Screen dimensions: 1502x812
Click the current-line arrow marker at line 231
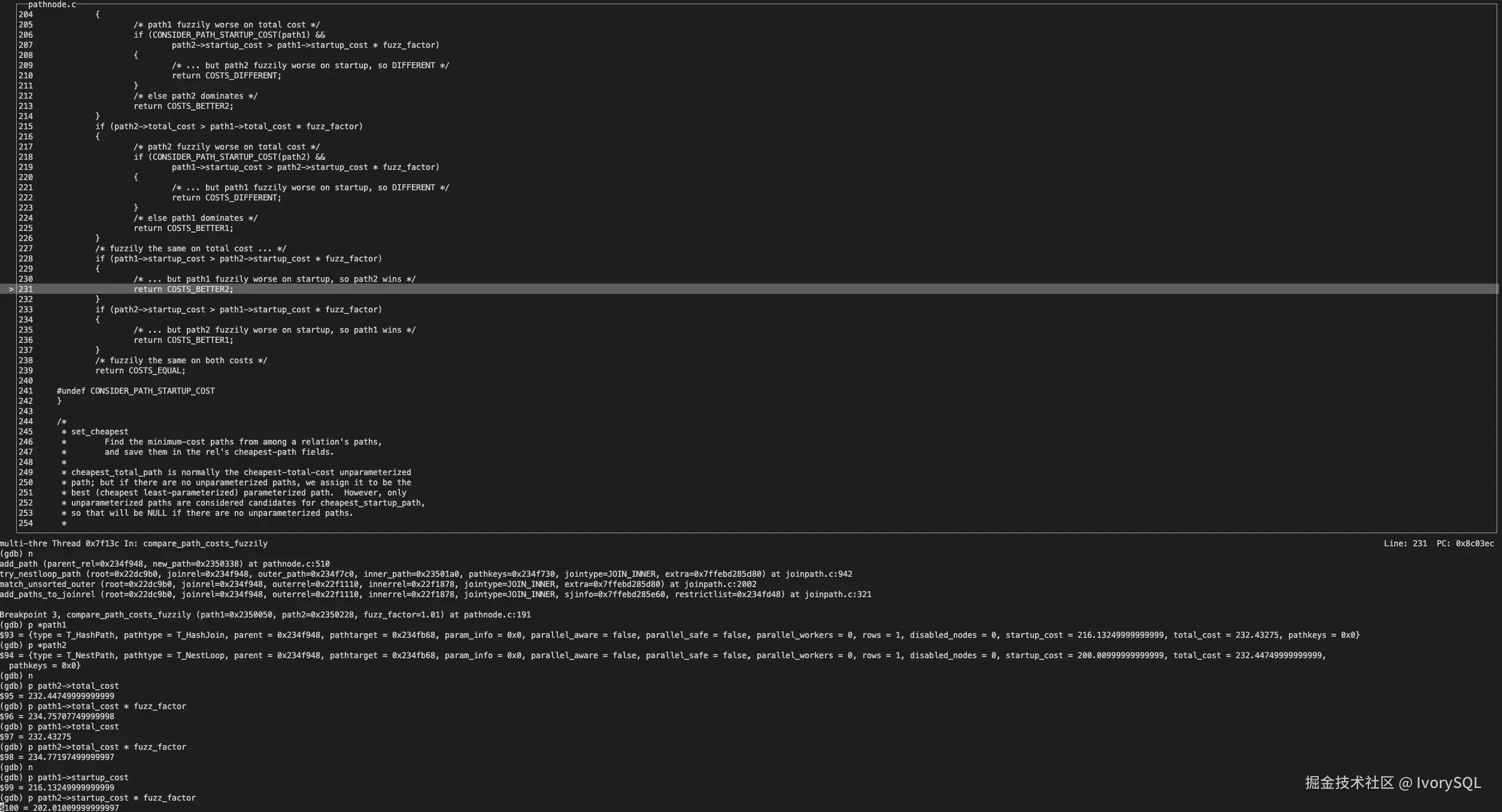coord(11,290)
